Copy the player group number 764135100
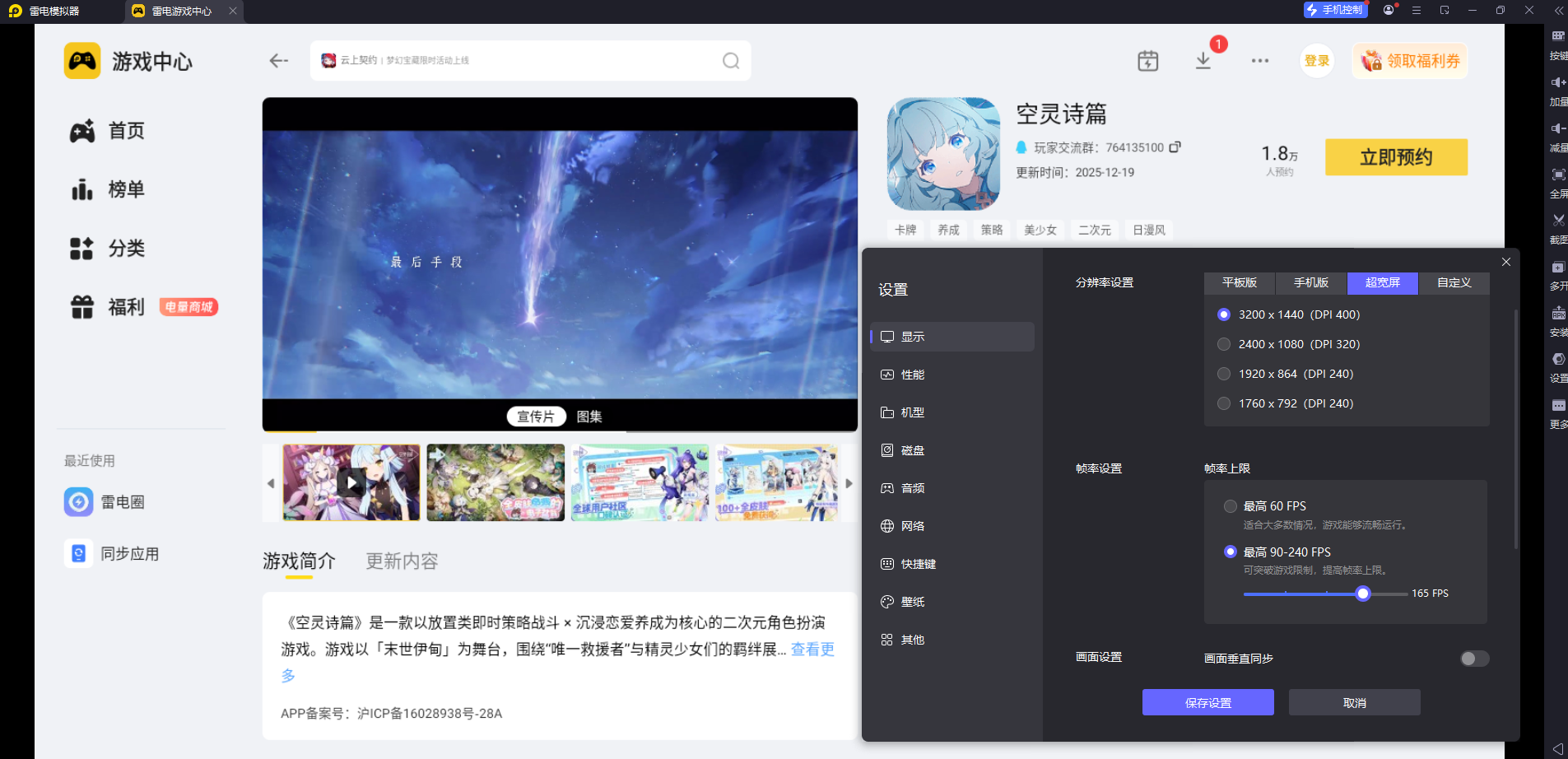Screen dimensions: 1568x759 pyautogui.click(x=1175, y=147)
